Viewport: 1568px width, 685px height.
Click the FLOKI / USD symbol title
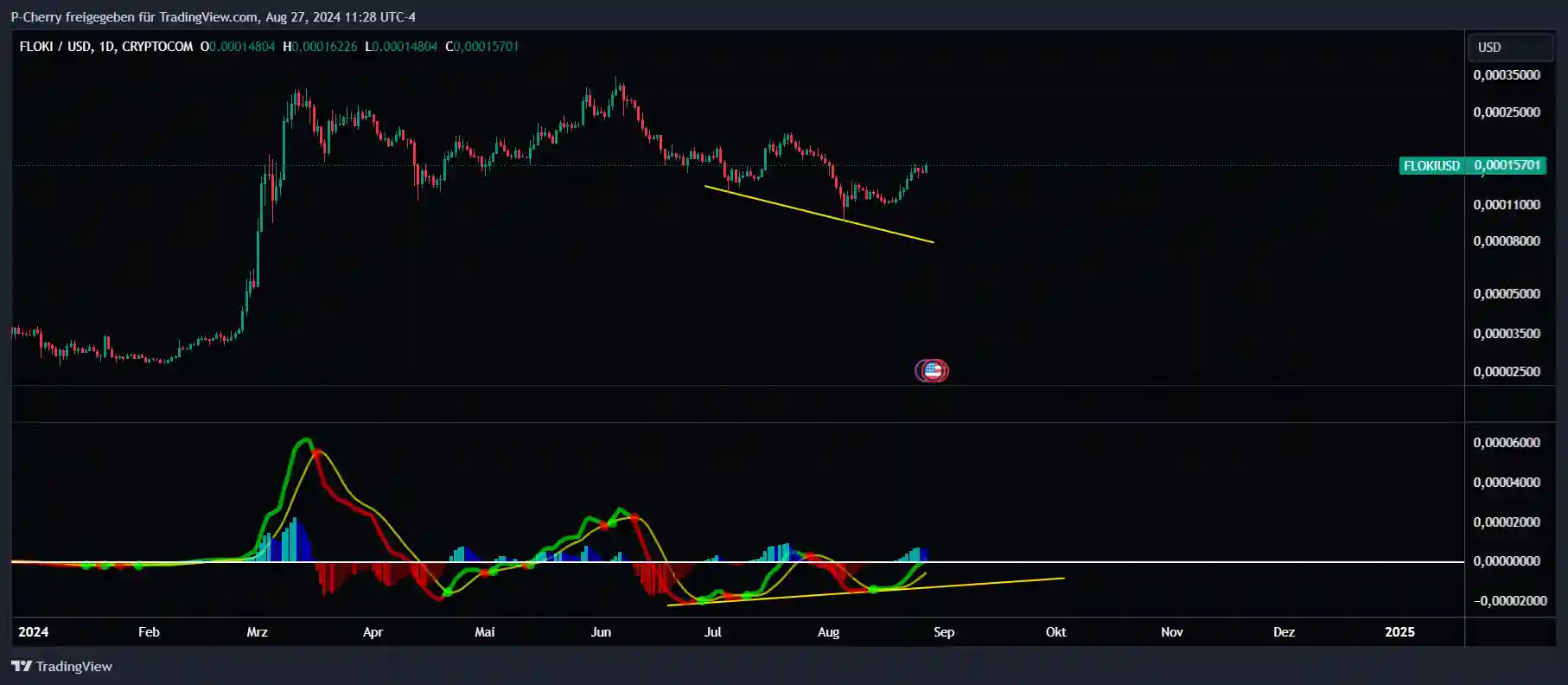point(105,47)
